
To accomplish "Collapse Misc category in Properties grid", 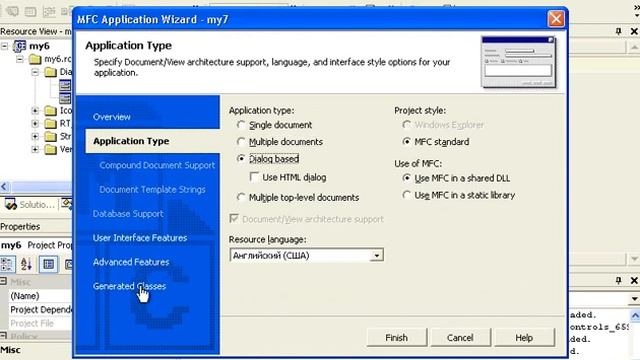I will [3, 281].
